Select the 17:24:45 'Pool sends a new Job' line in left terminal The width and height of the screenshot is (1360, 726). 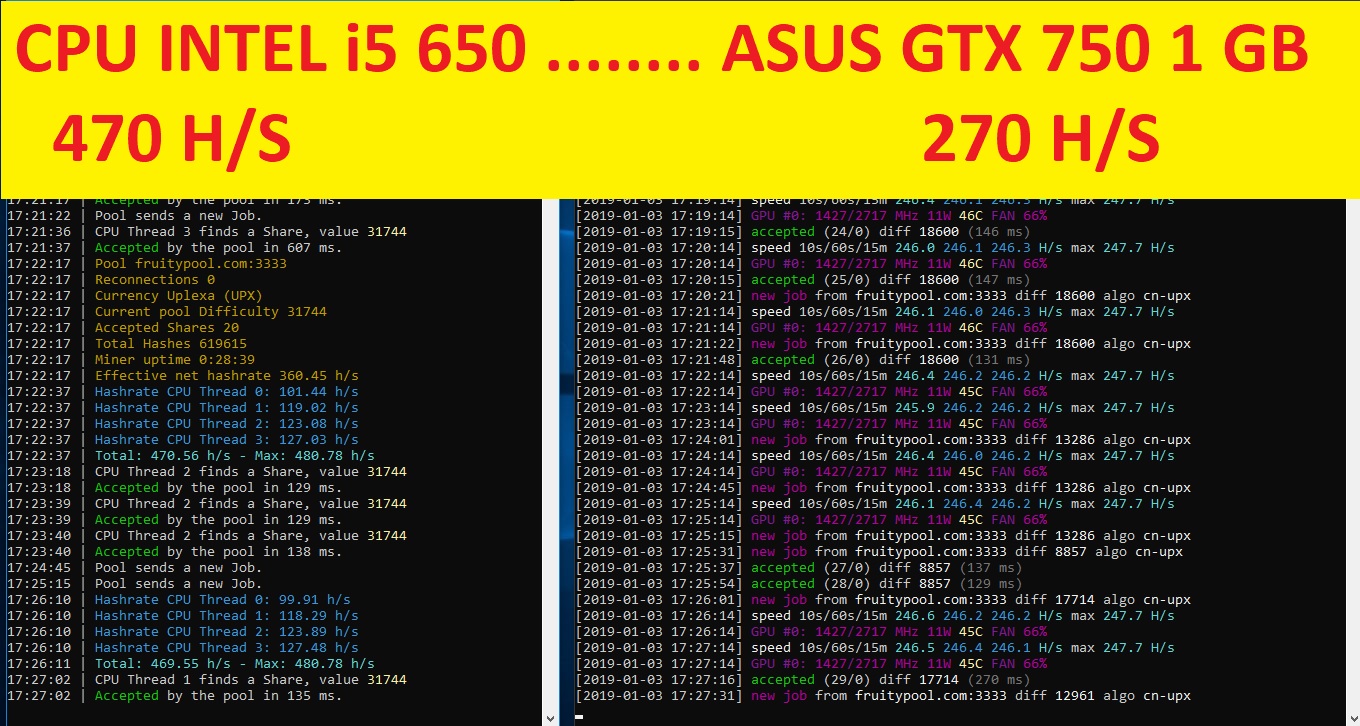tap(135, 568)
